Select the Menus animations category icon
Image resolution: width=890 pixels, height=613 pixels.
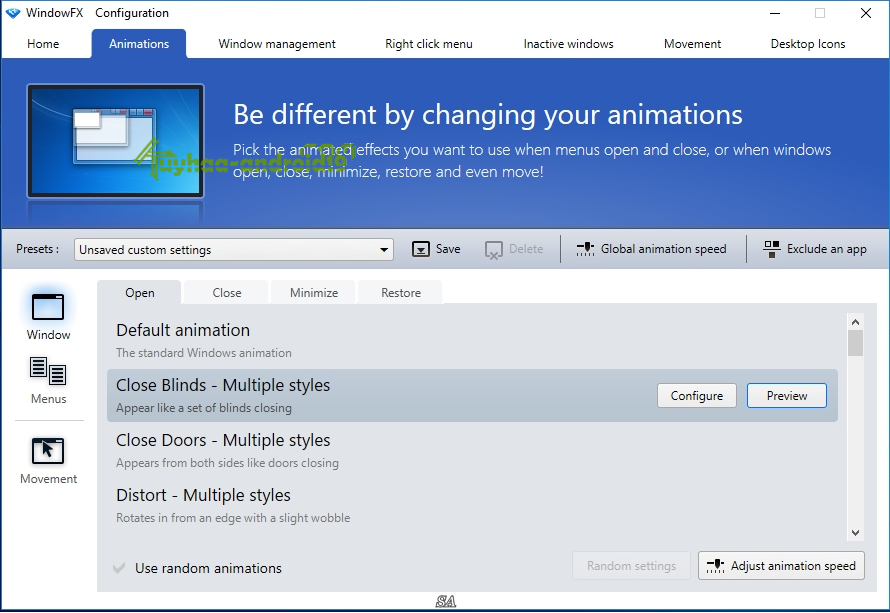pos(48,371)
